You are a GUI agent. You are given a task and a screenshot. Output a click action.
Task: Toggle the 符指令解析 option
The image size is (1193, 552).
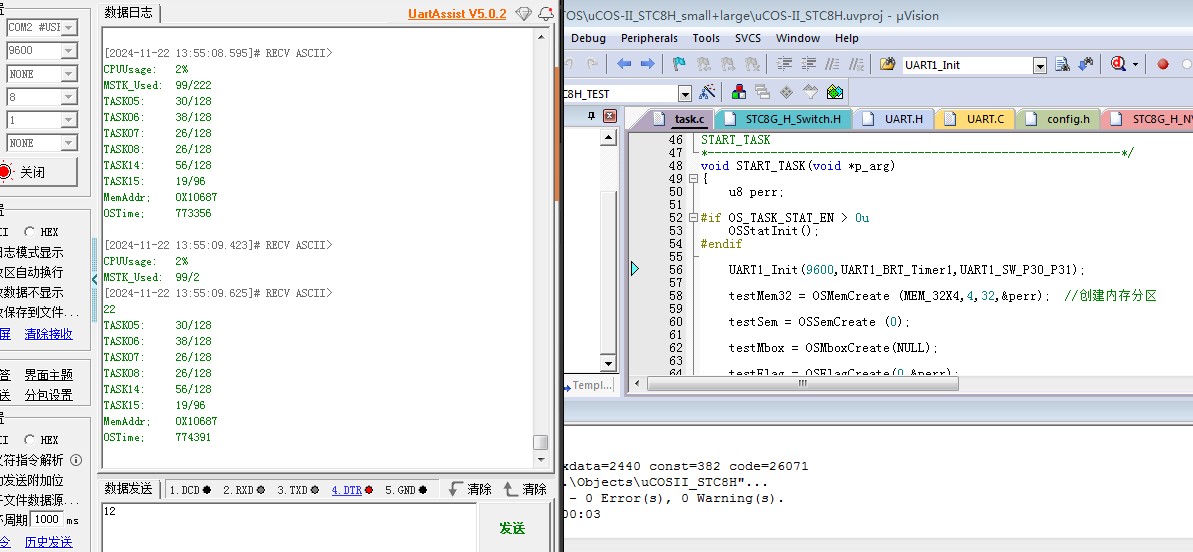[x=31, y=459]
